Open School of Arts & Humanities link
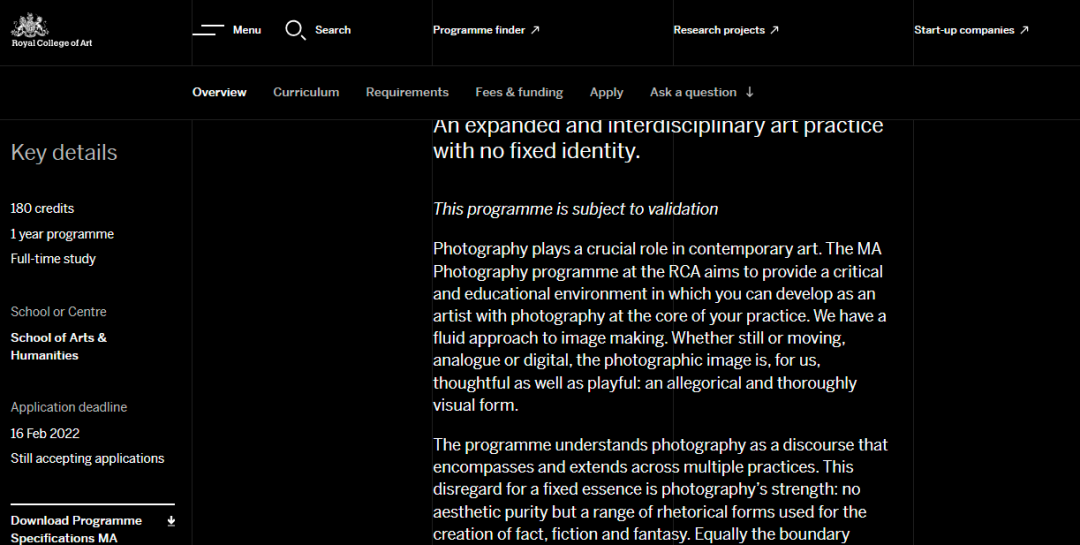1080x545 pixels. (59, 347)
